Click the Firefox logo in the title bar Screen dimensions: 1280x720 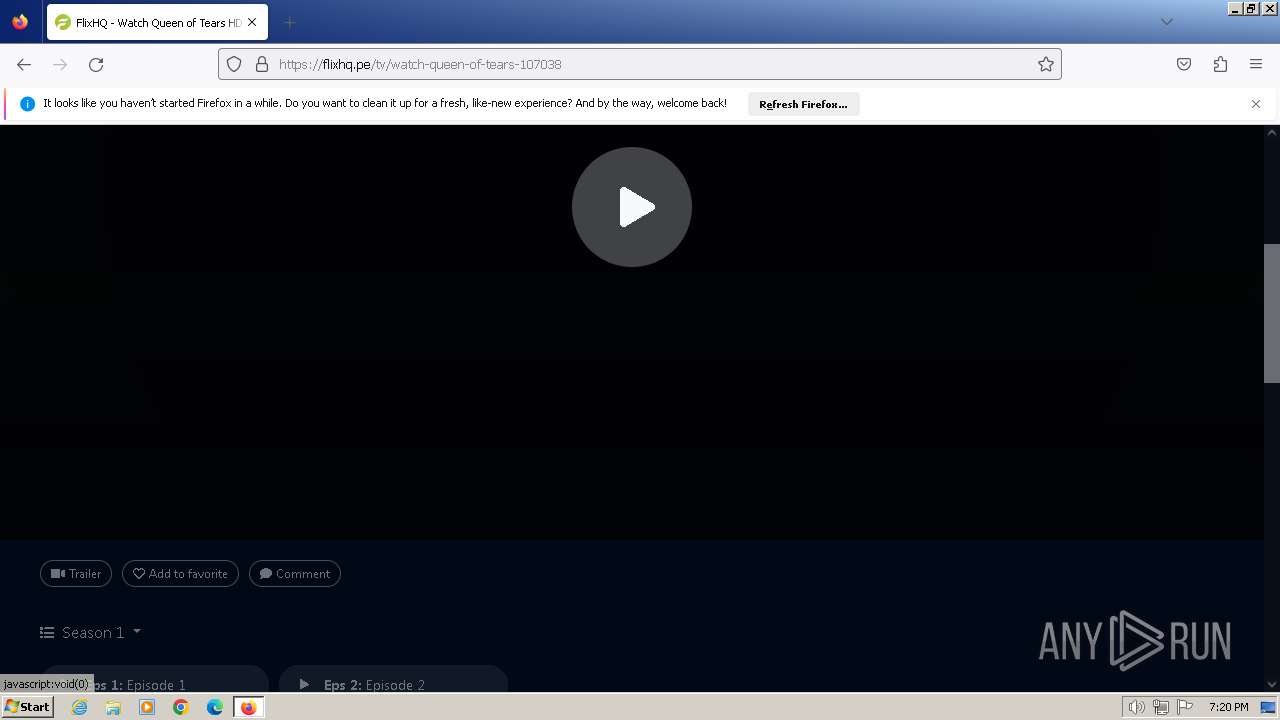pos(20,22)
